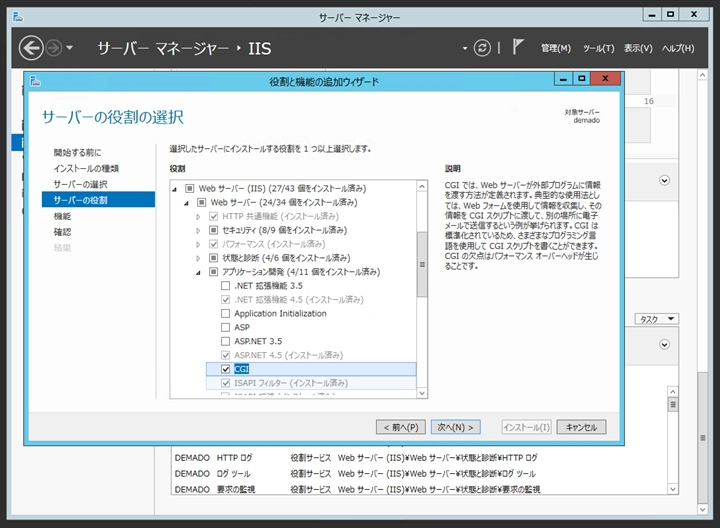
Task: Toggle the Web サーバー (IIS) root checkbox
Action: pos(189,188)
